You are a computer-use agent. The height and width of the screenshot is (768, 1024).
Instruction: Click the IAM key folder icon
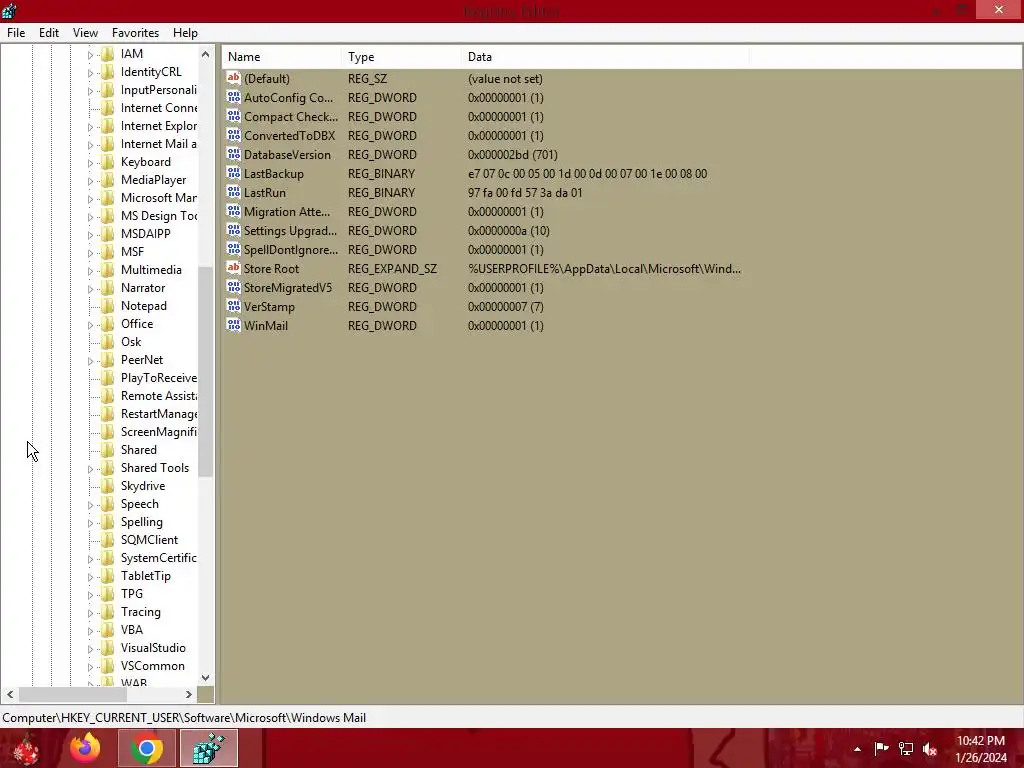[108, 54]
